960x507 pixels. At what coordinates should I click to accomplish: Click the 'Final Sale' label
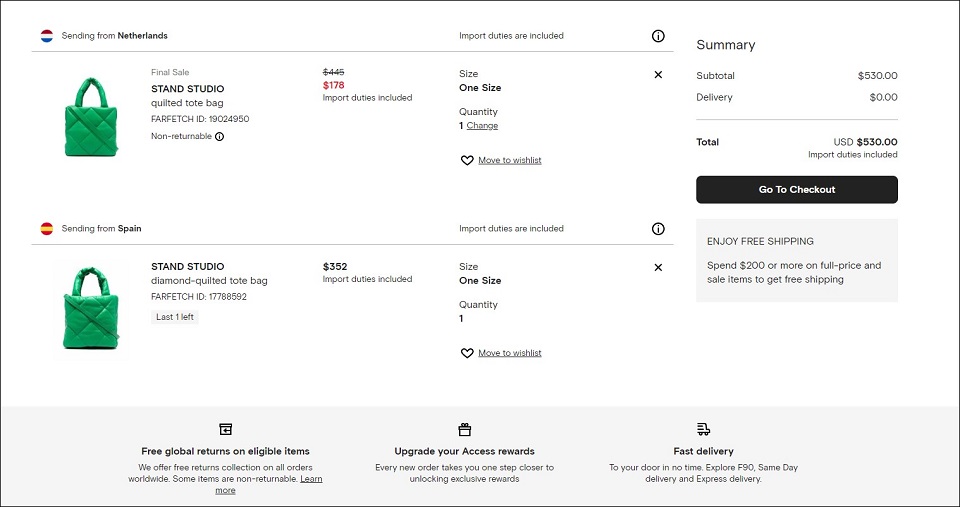[x=170, y=72]
